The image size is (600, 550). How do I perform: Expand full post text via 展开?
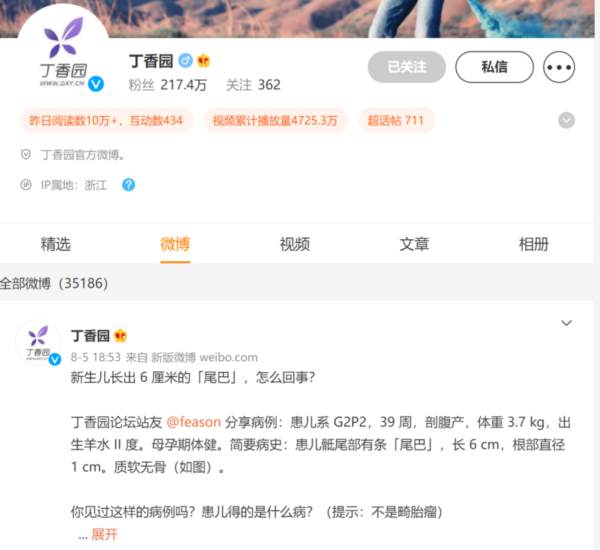(x=104, y=534)
